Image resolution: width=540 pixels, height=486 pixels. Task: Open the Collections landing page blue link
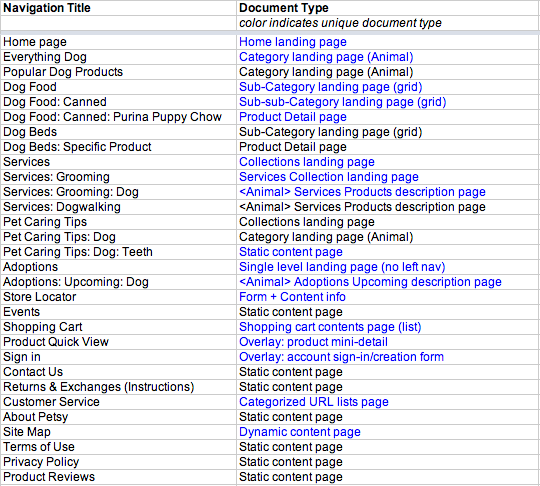307,162
